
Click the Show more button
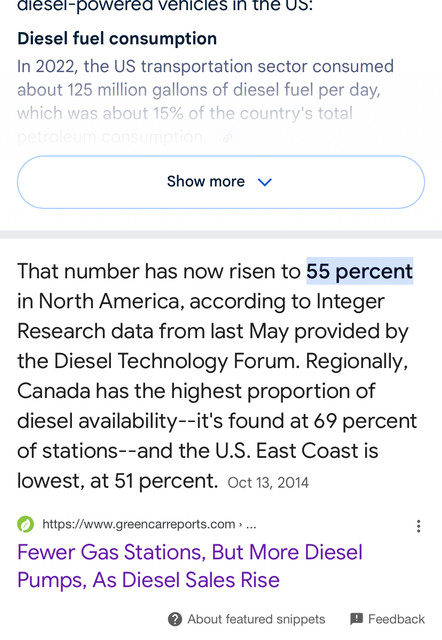point(221,182)
